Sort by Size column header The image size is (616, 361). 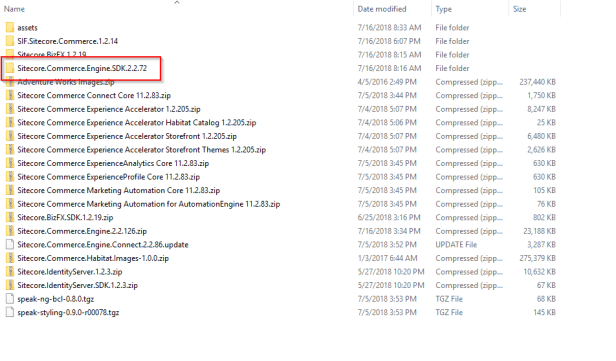pyautogui.click(x=519, y=9)
